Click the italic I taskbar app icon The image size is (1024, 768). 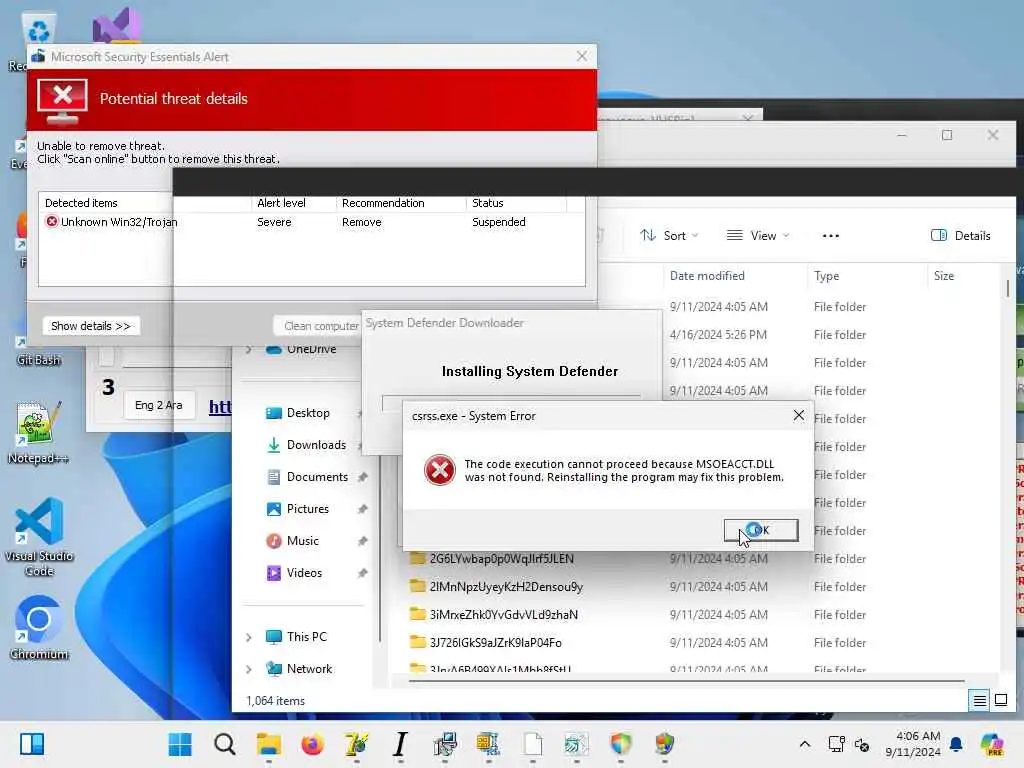click(400, 744)
